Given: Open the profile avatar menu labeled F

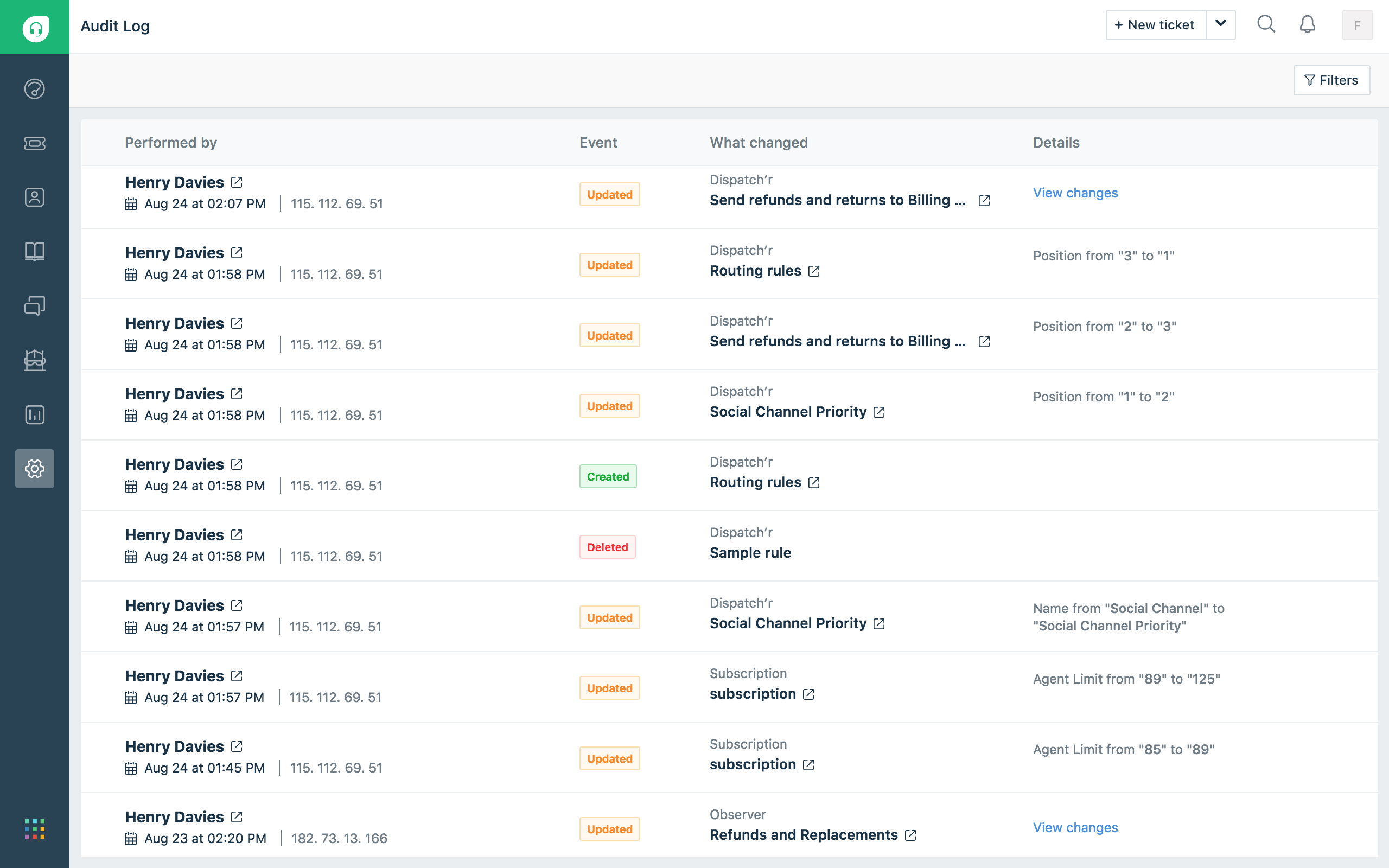Looking at the screenshot, I should [x=1358, y=25].
